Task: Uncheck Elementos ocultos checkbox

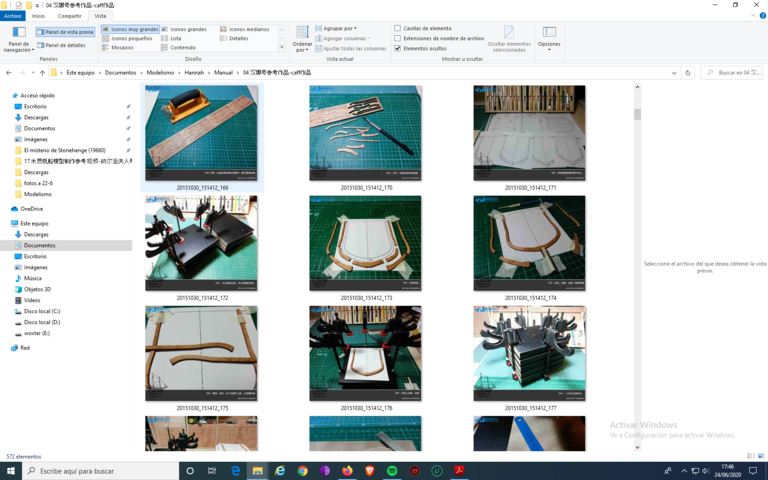Action: (x=398, y=48)
